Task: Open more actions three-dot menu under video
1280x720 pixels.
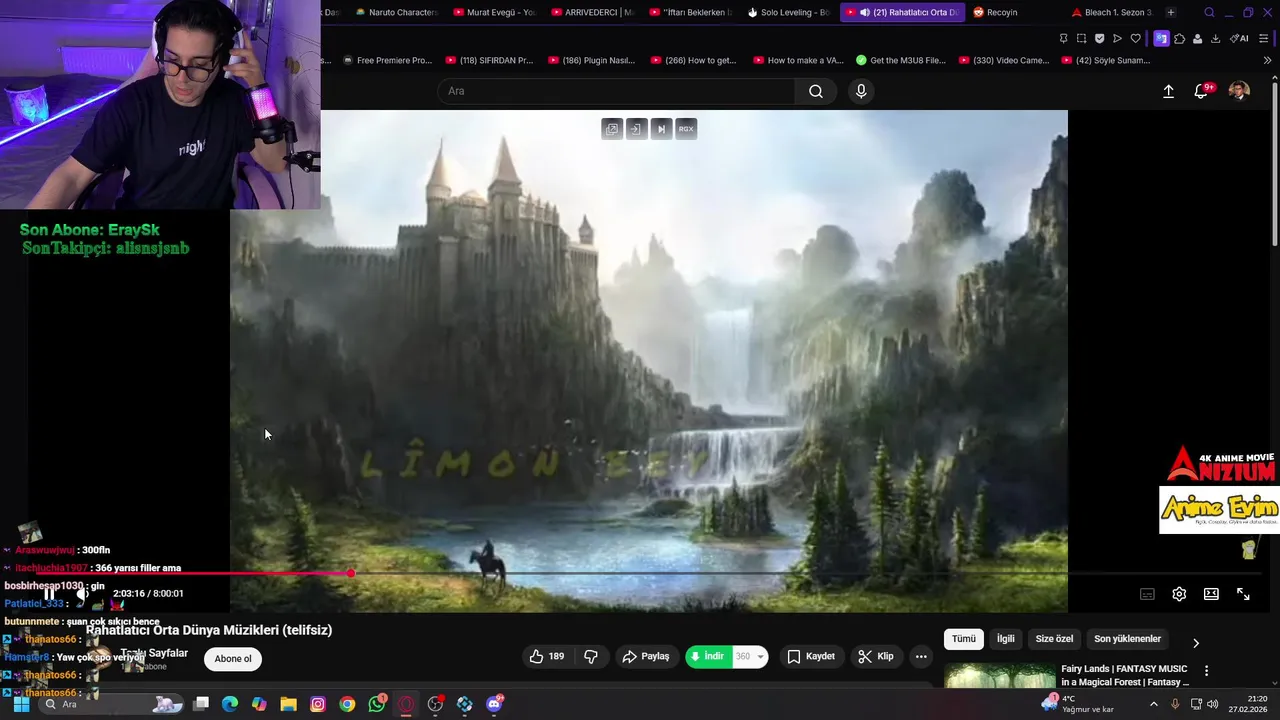Action: coord(921,656)
